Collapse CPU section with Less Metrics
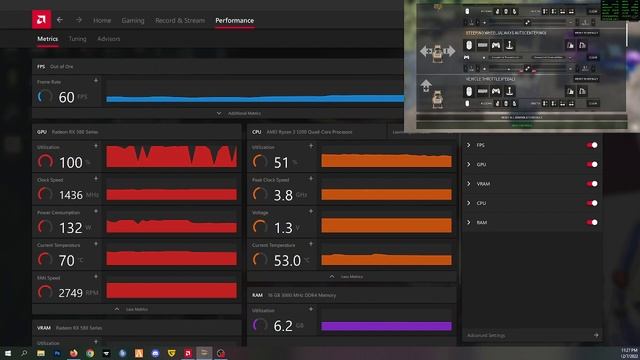Image resolution: width=640 pixels, height=360 pixels. click(x=346, y=276)
